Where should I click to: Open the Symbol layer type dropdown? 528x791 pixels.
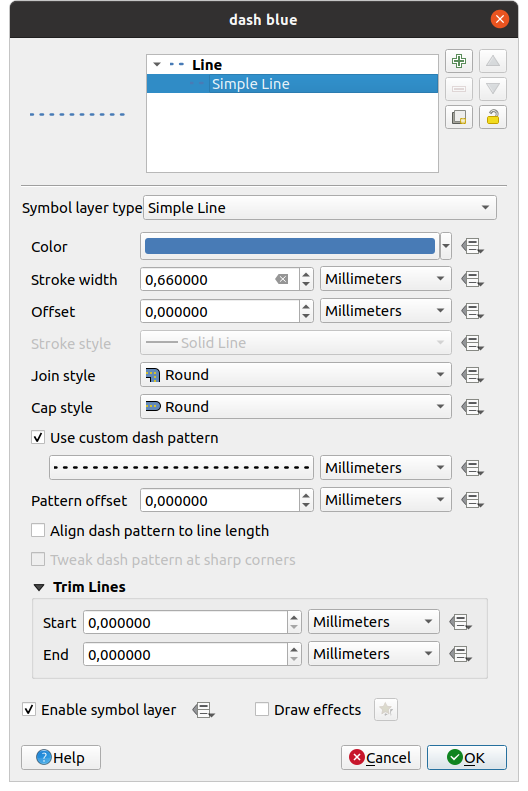point(320,208)
